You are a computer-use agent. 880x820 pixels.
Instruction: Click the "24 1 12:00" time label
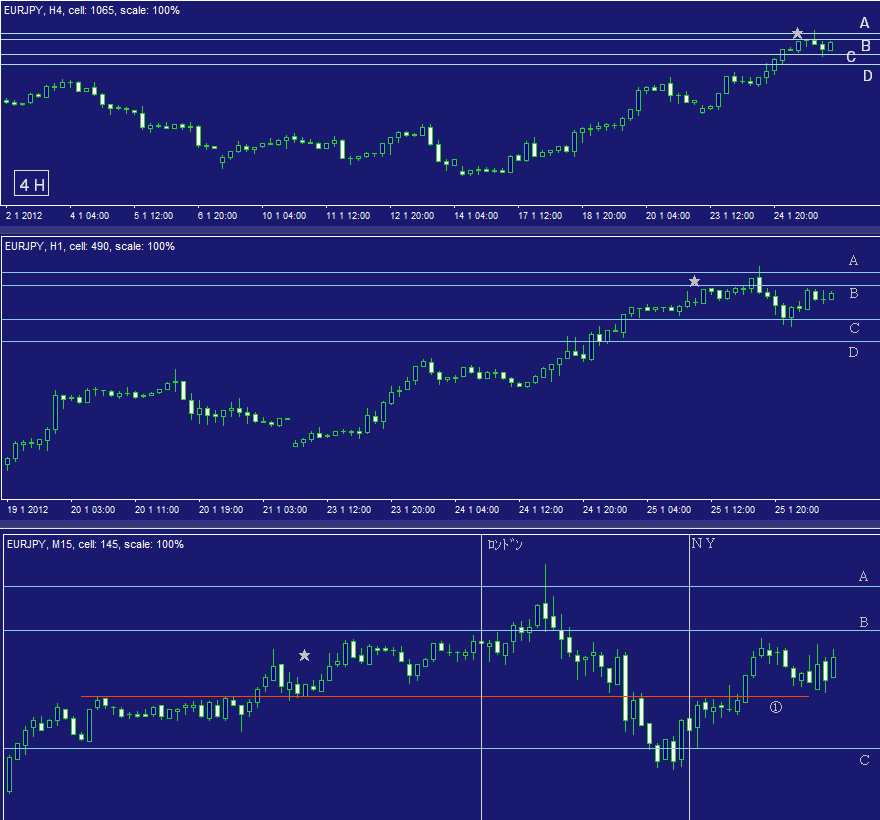point(540,510)
